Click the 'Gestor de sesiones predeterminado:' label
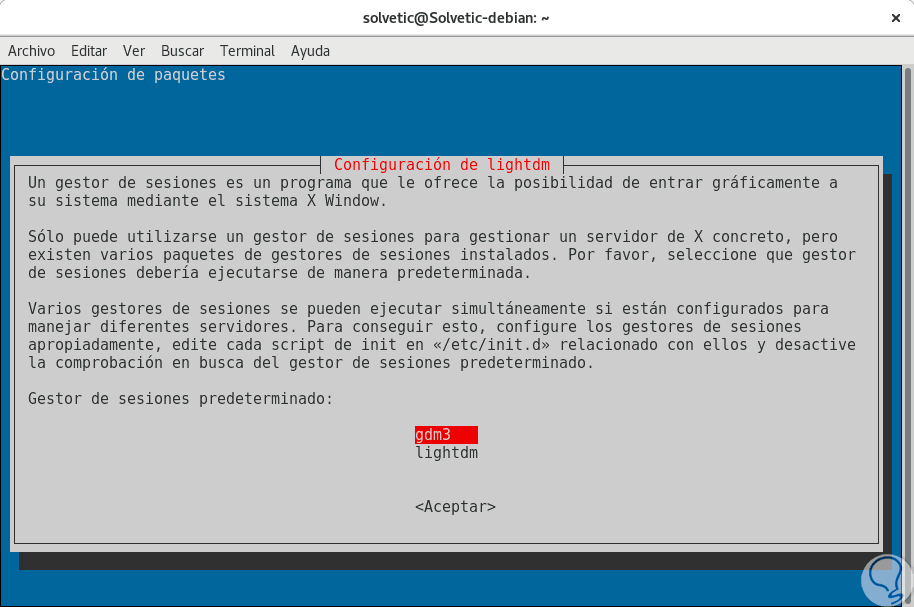The height and width of the screenshot is (607, 914). click(181, 399)
